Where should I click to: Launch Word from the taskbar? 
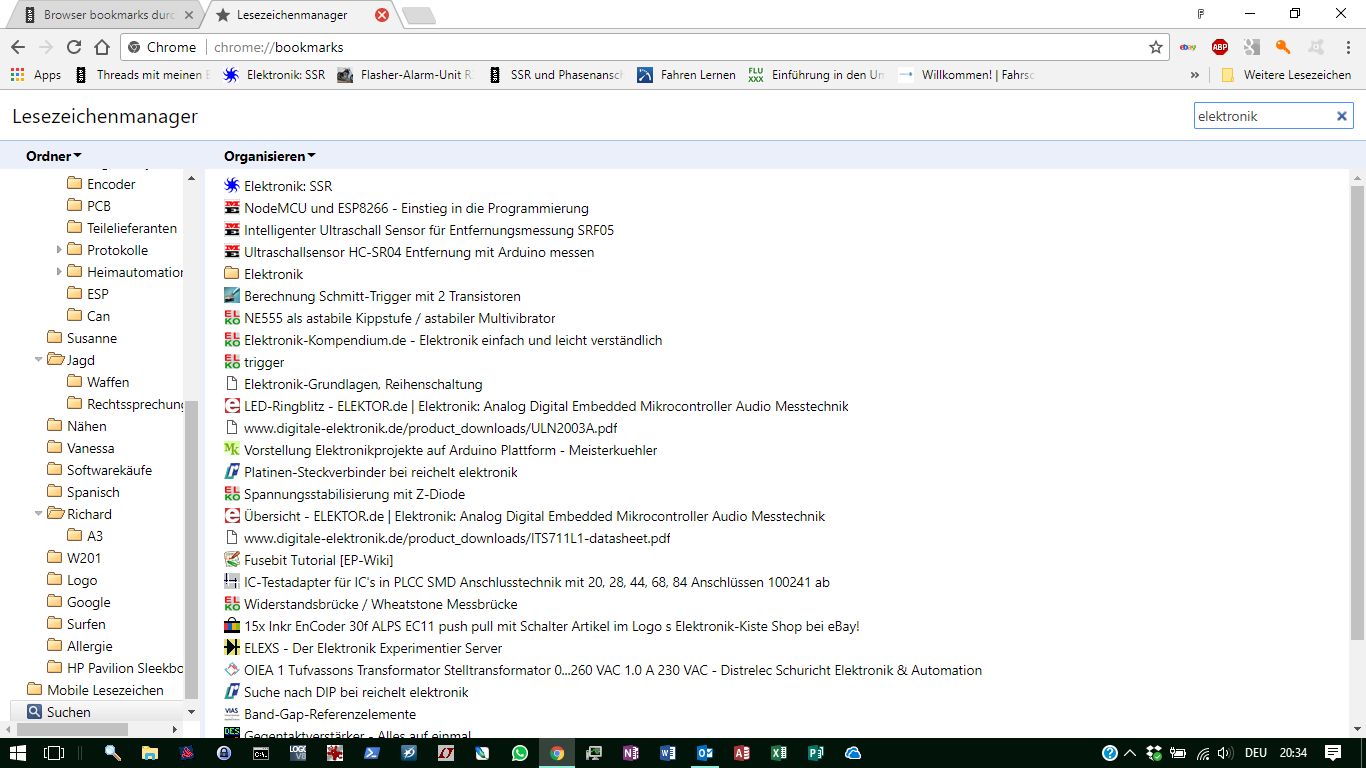668,753
